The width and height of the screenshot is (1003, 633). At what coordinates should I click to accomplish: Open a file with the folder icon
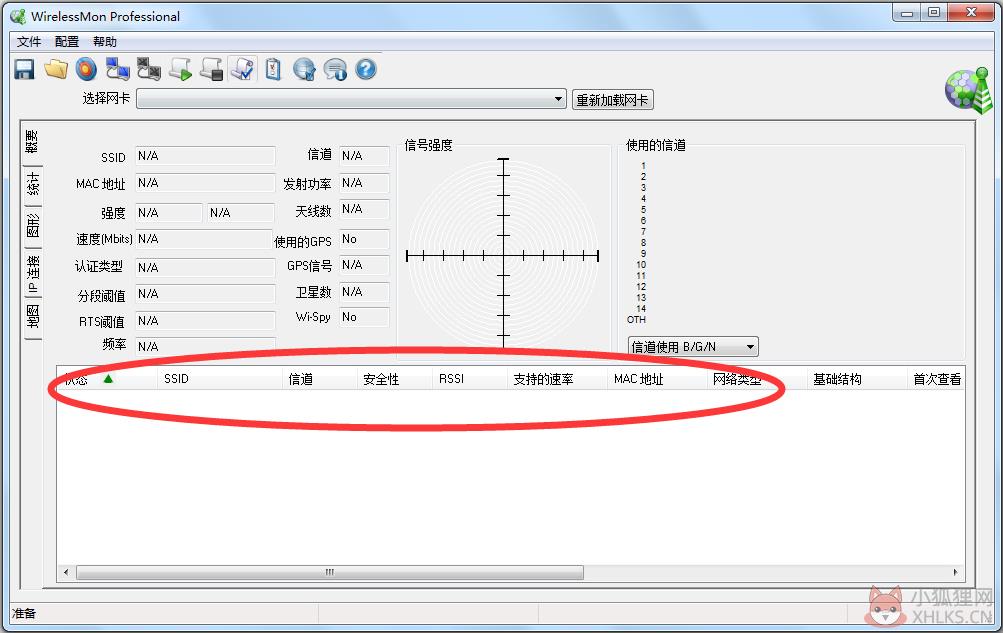click(56, 69)
